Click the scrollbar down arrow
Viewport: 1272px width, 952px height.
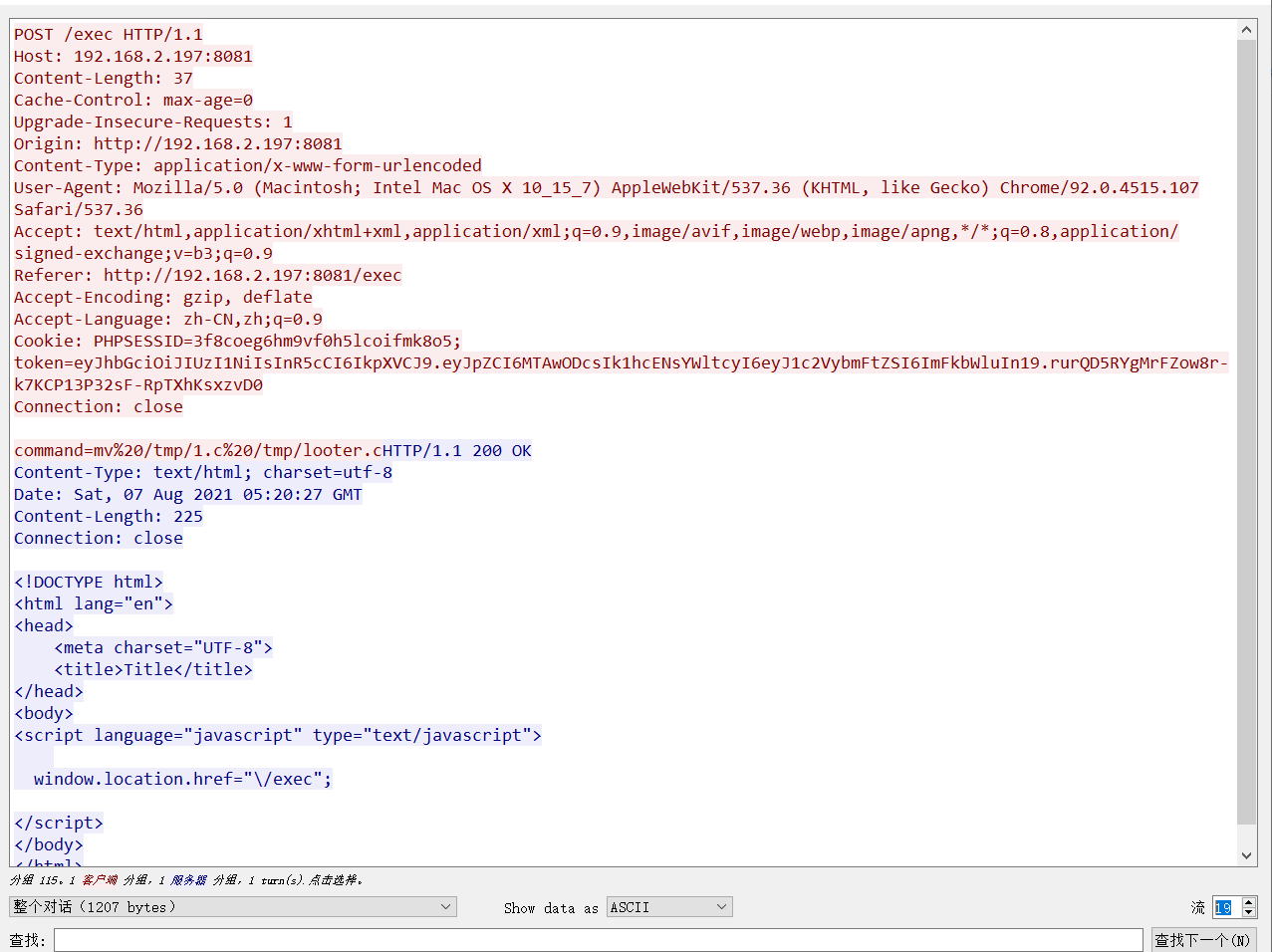(1246, 855)
